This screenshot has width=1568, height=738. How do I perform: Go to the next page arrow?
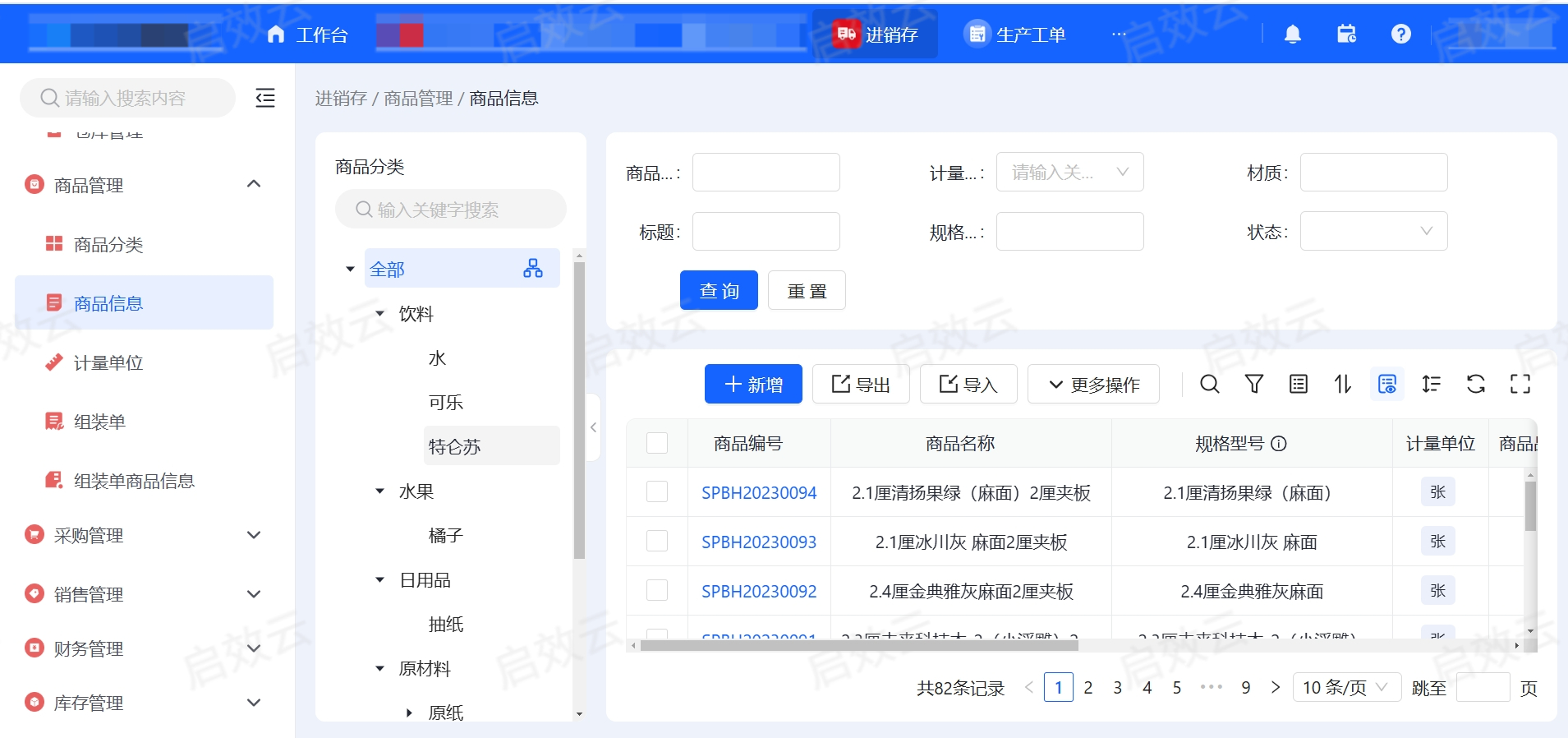(x=1275, y=687)
